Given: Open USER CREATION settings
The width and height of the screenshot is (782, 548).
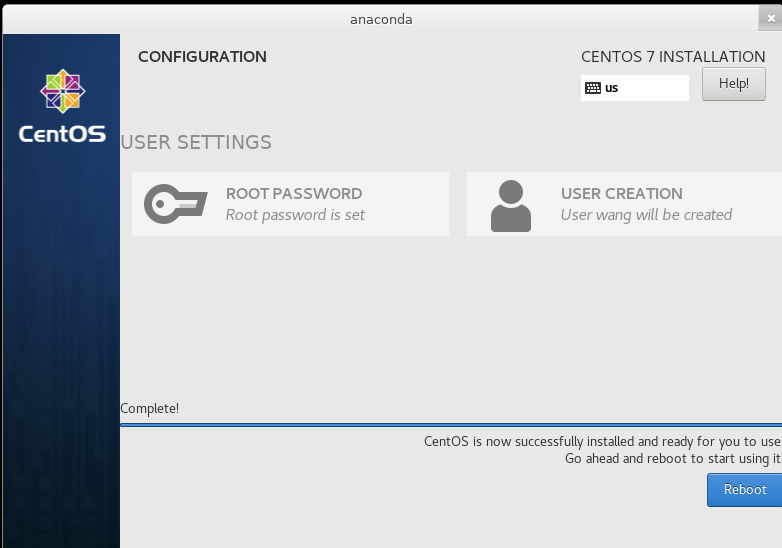Looking at the screenshot, I should pos(624,204).
